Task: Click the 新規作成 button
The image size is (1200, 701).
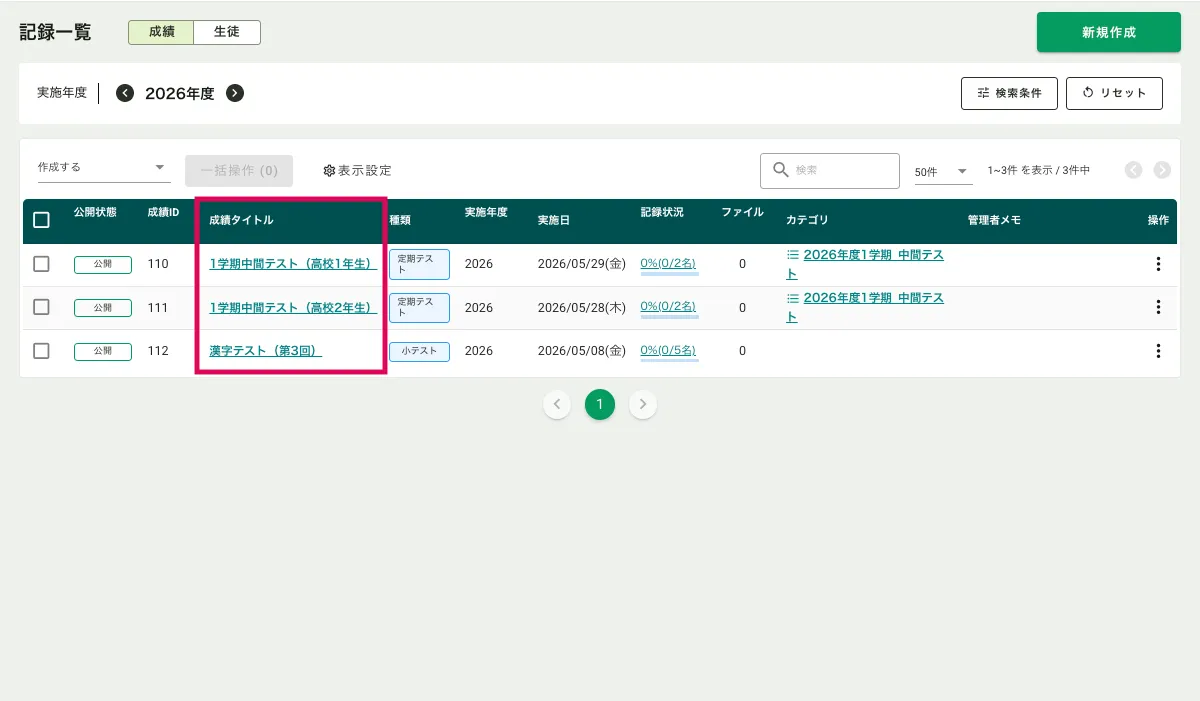Action: [1108, 32]
